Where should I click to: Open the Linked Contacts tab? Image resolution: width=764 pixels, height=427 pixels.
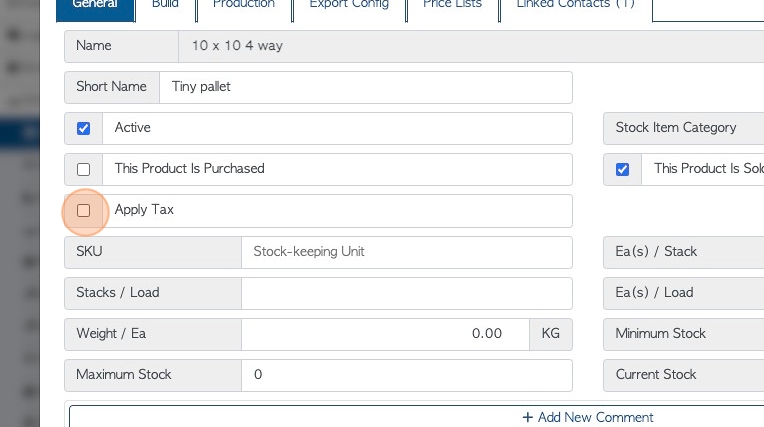(575, 9)
